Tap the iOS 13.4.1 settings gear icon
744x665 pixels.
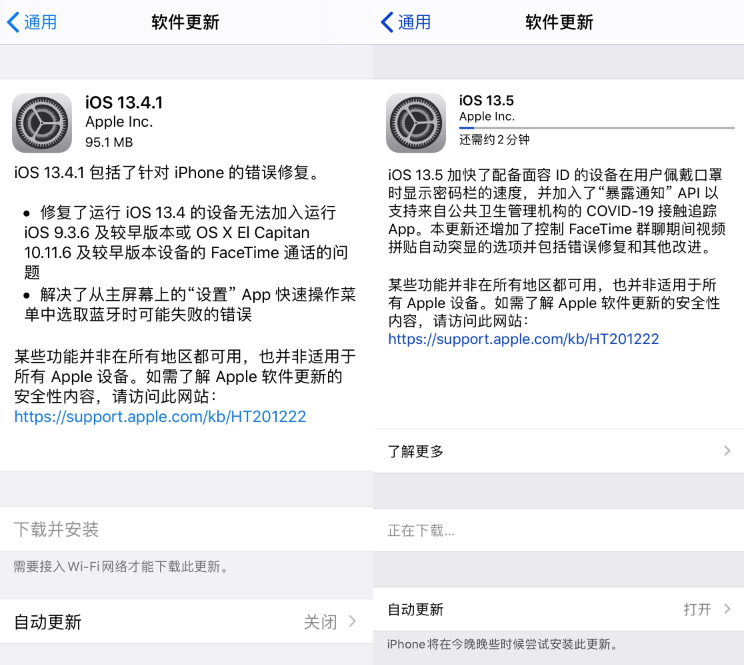pyautogui.click(x=42, y=123)
